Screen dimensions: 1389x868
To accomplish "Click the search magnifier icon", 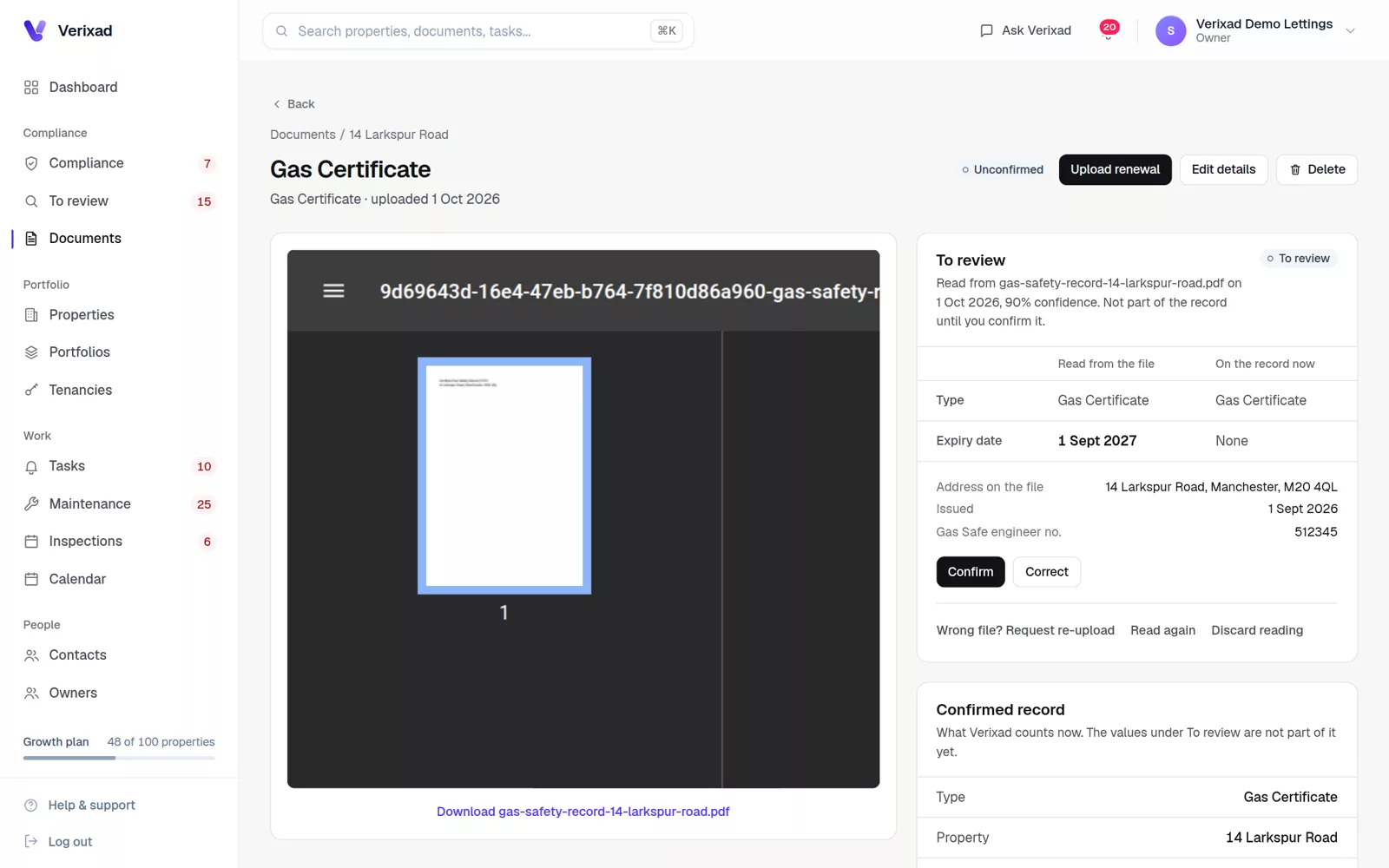I will tap(282, 31).
